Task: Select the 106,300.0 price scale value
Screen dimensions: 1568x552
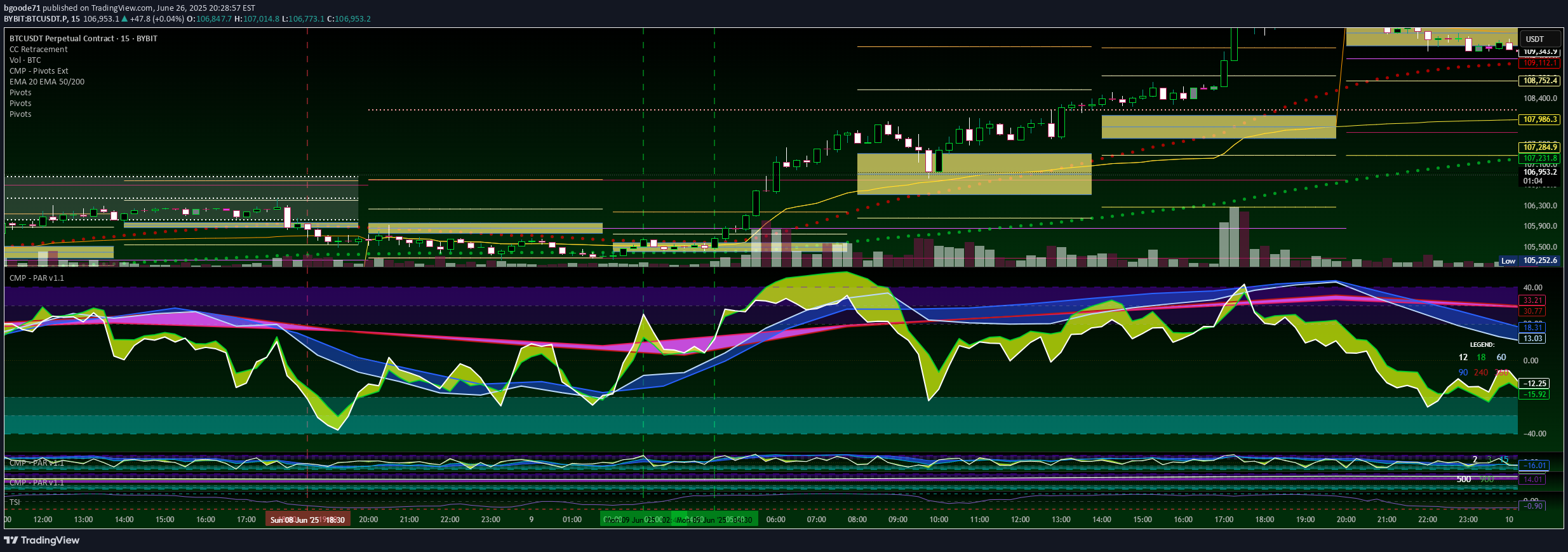Action: click(1540, 206)
